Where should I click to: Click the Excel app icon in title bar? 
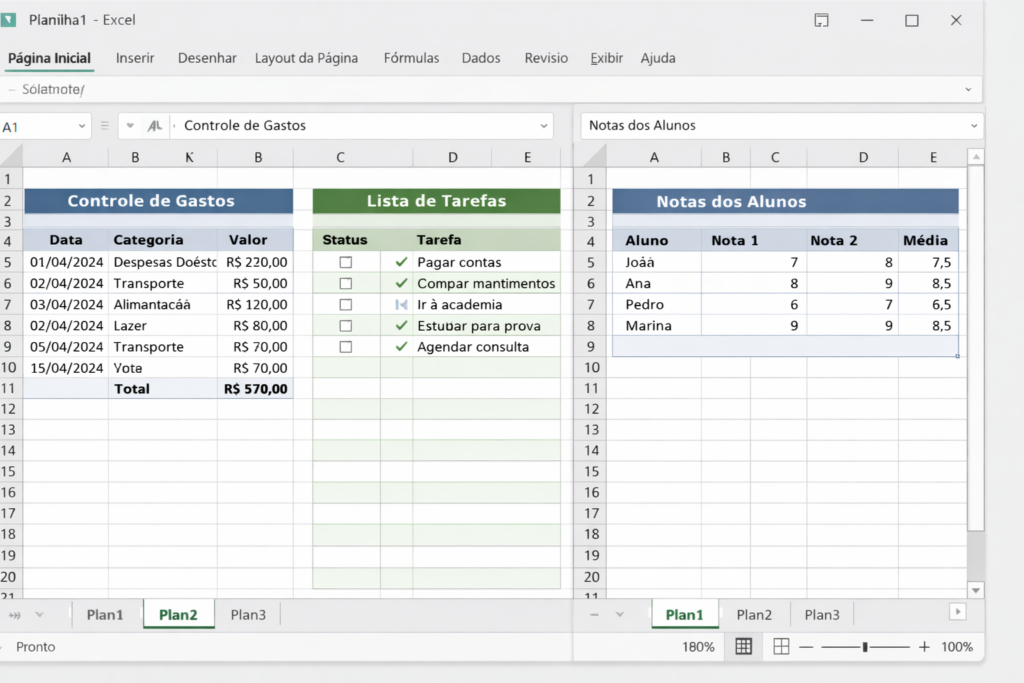(9, 20)
